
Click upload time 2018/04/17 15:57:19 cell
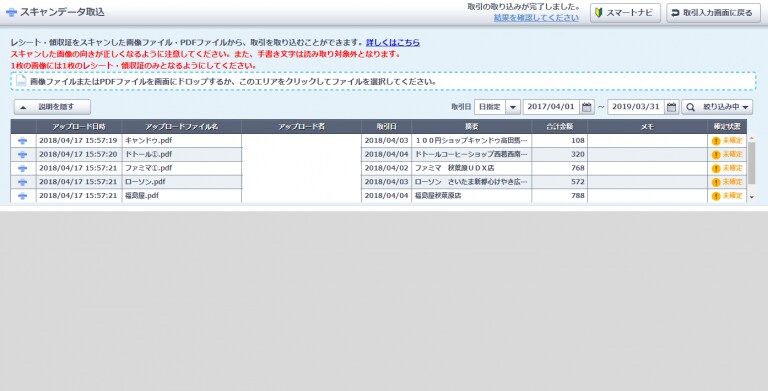point(79,141)
